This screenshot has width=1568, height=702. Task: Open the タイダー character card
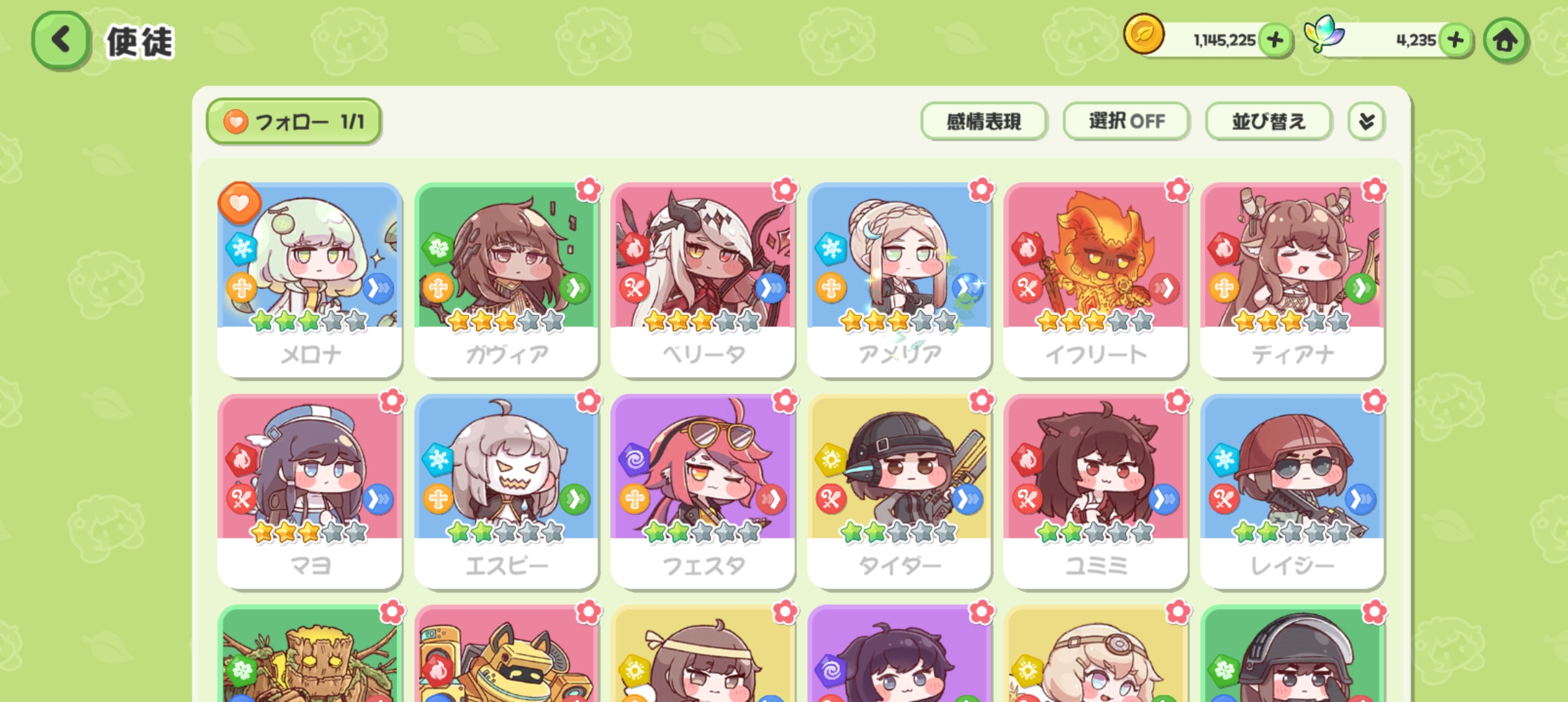click(x=899, y=491)
